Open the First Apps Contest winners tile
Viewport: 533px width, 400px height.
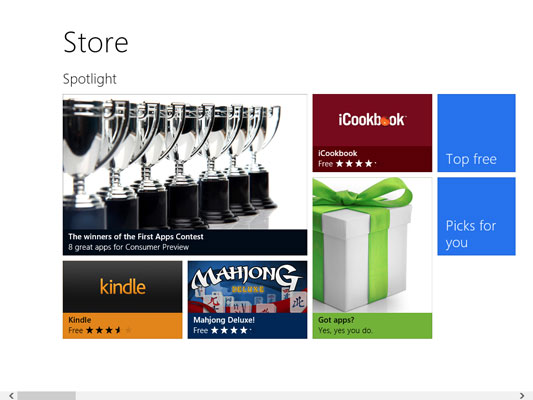pos(185,175)
